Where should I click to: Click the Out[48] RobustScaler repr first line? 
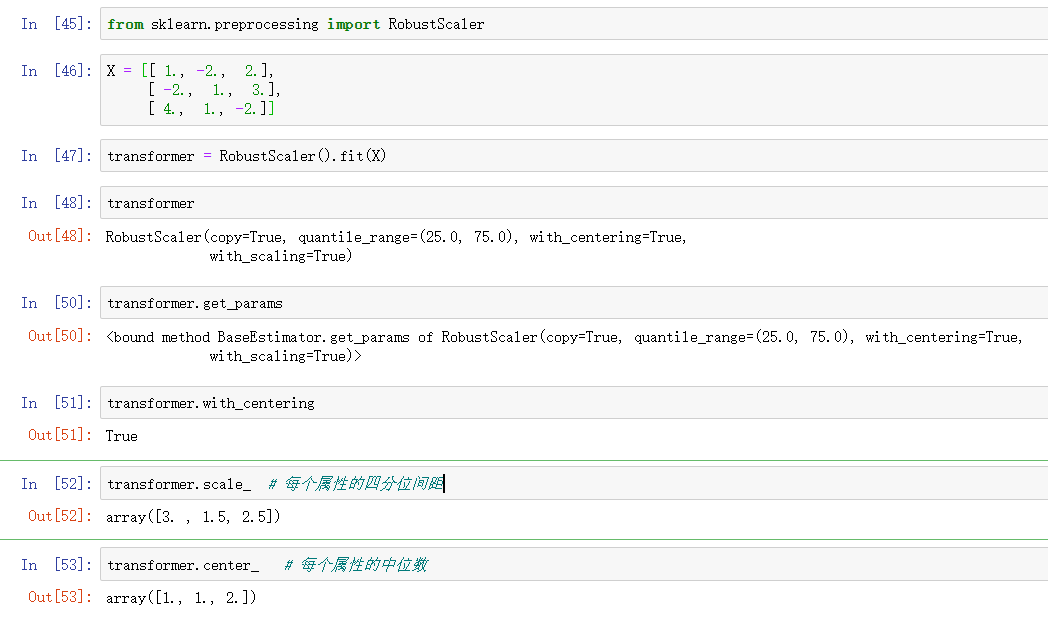[396, 237]
